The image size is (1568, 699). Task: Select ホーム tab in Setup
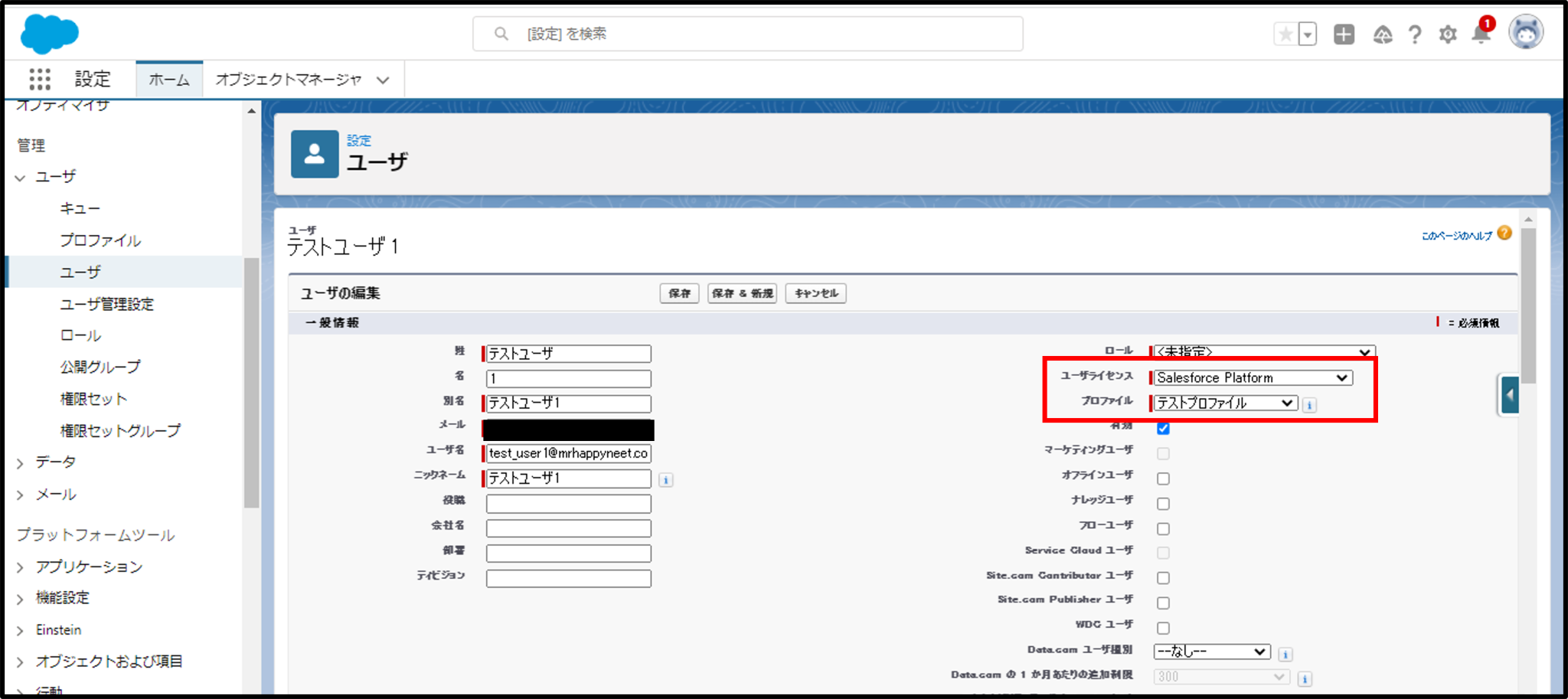(x=168, y=79)
